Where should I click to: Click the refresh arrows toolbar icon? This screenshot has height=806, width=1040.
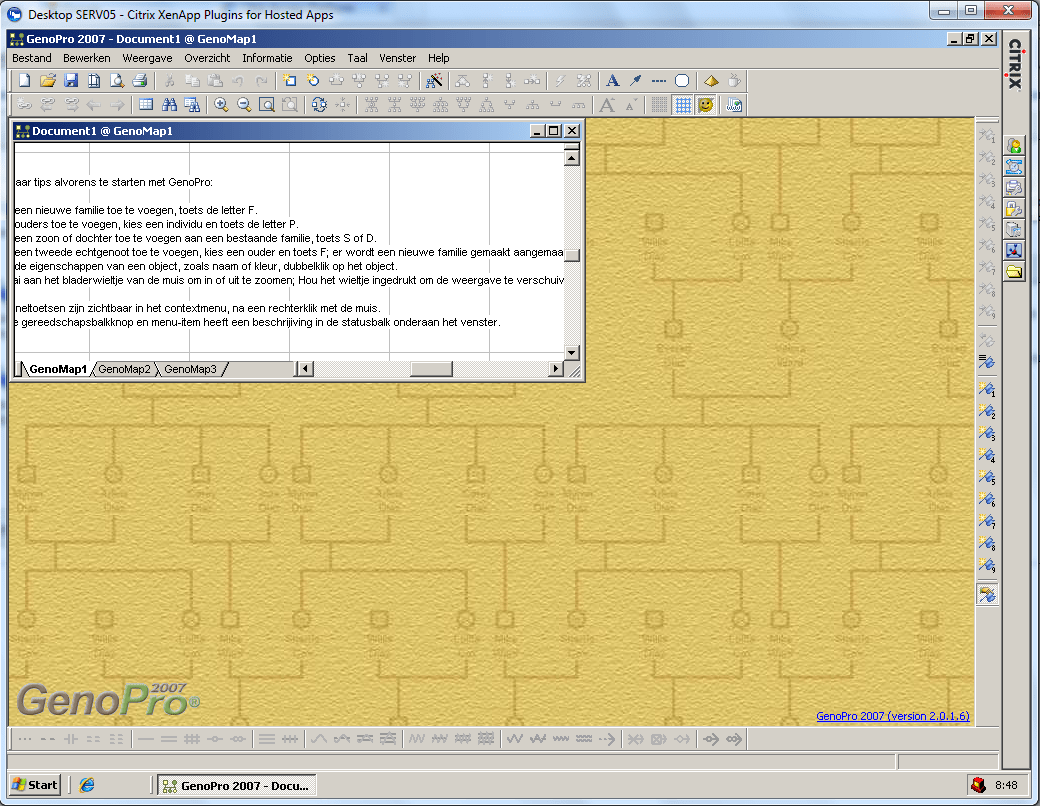pyautogui.click(x=319, y=105)
